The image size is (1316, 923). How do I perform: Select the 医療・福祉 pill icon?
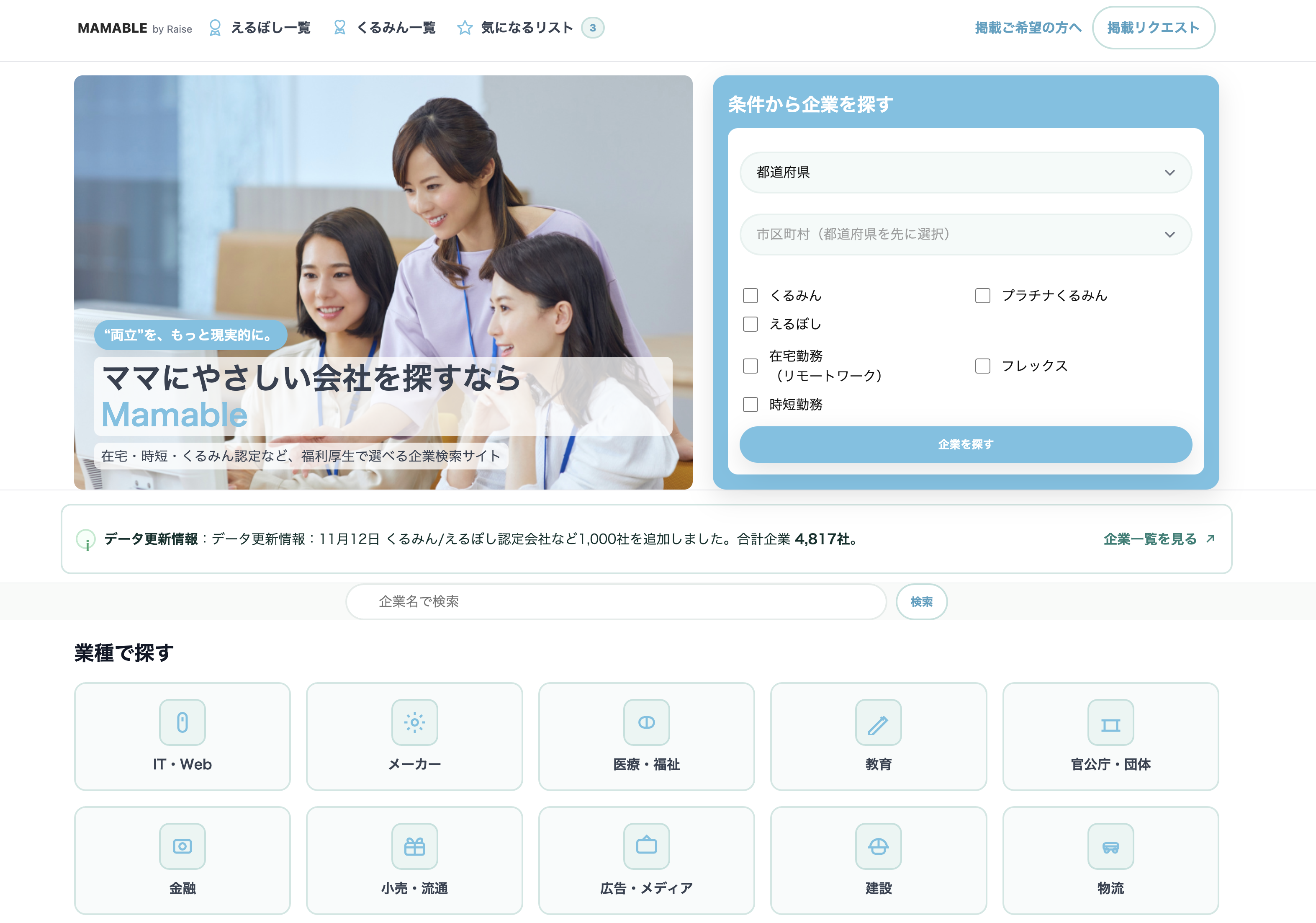[x=646, y=722]
